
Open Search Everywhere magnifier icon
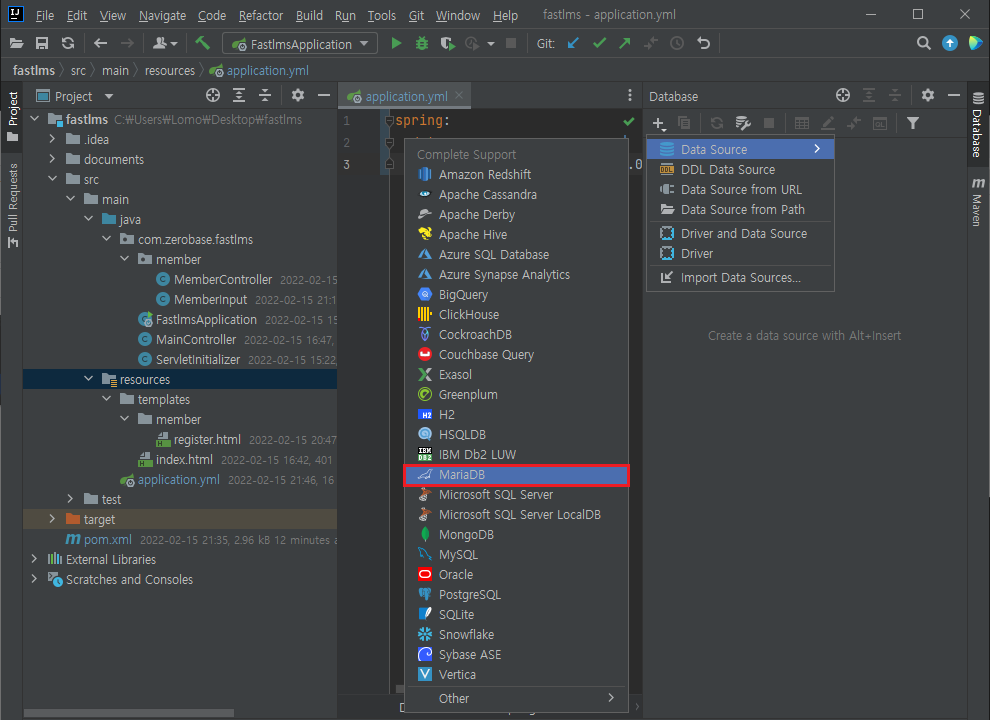tap(923, 44)
